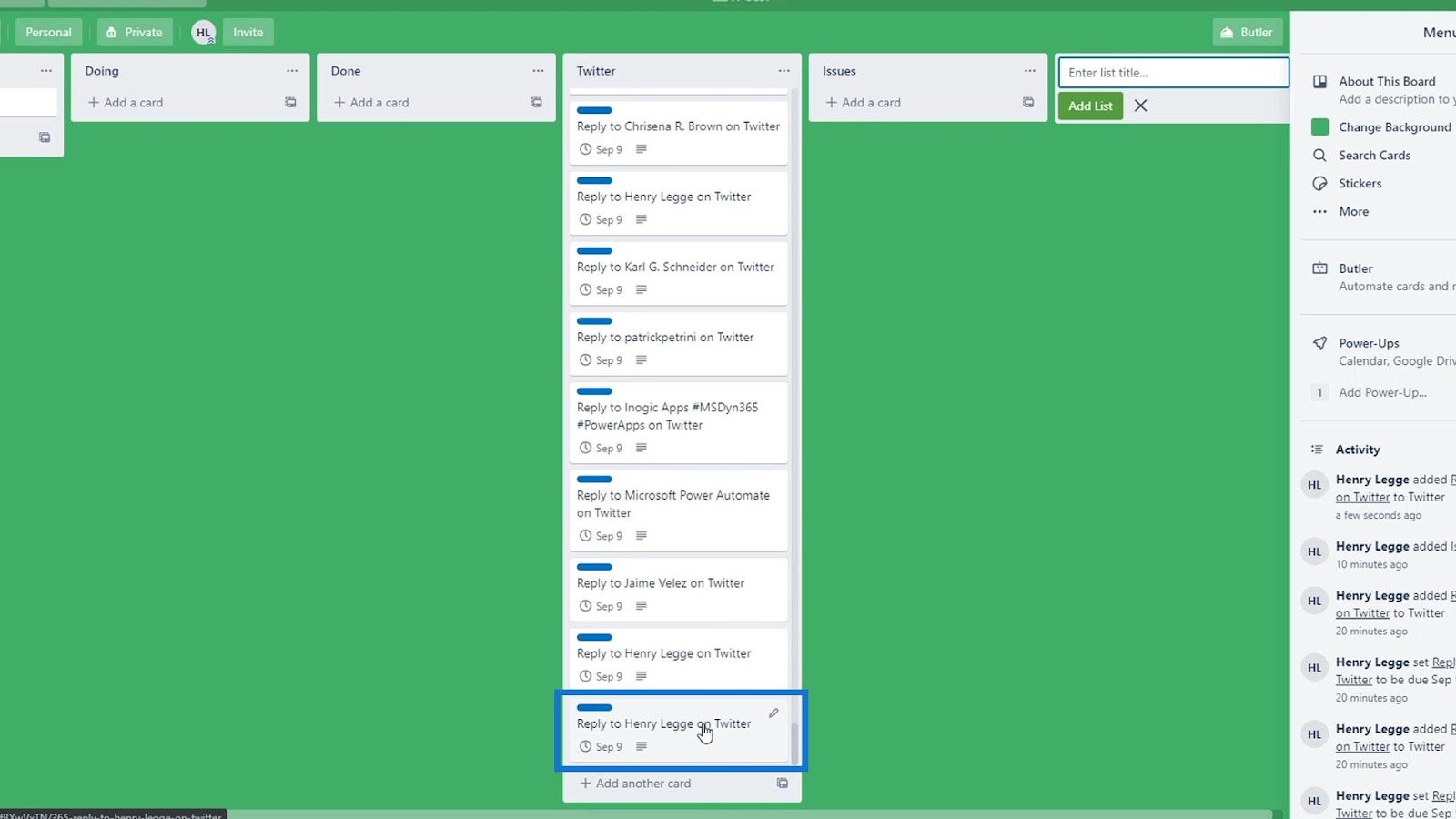Click Sep 9 due badge on Jaime Velez card
1456x819 pixels.
pyautogui.click(x=602, y=606)
